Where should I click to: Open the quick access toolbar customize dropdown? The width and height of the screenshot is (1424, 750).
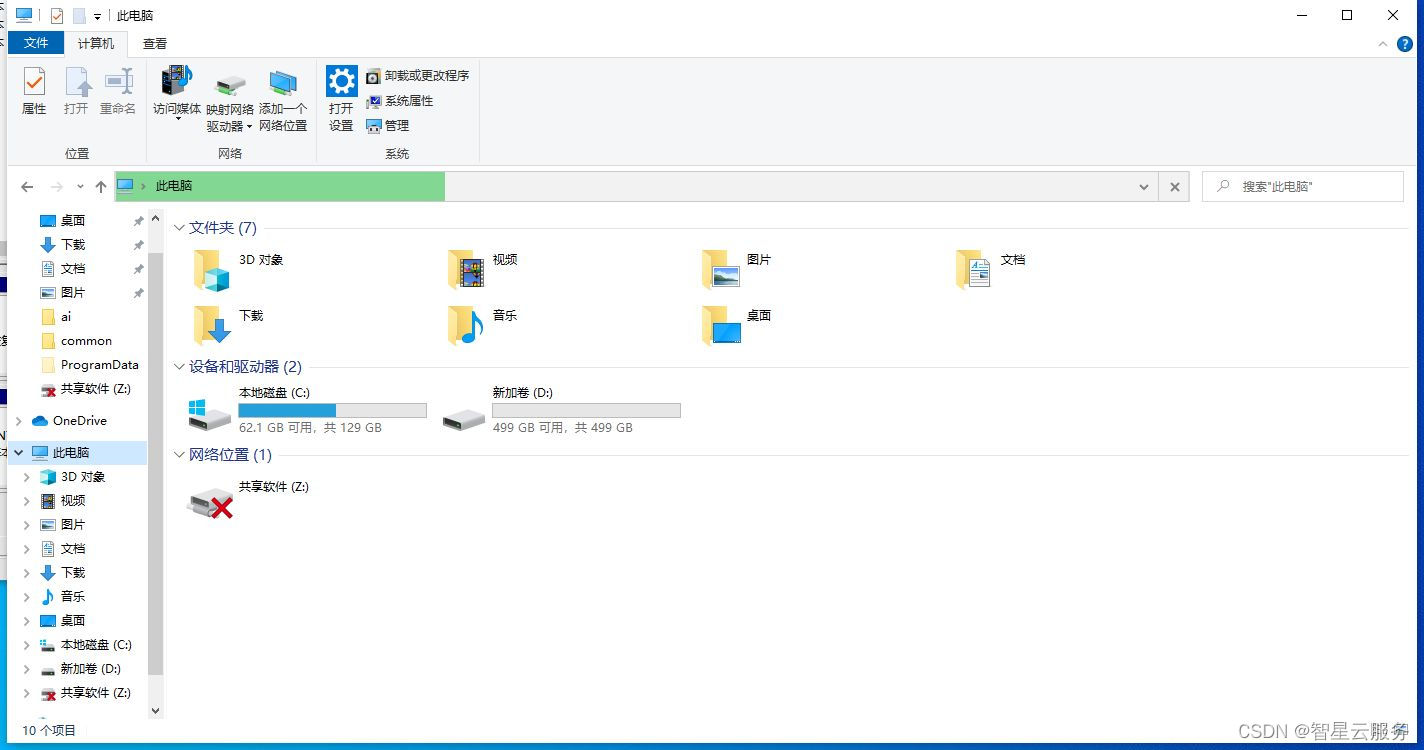tap(98, 17)
